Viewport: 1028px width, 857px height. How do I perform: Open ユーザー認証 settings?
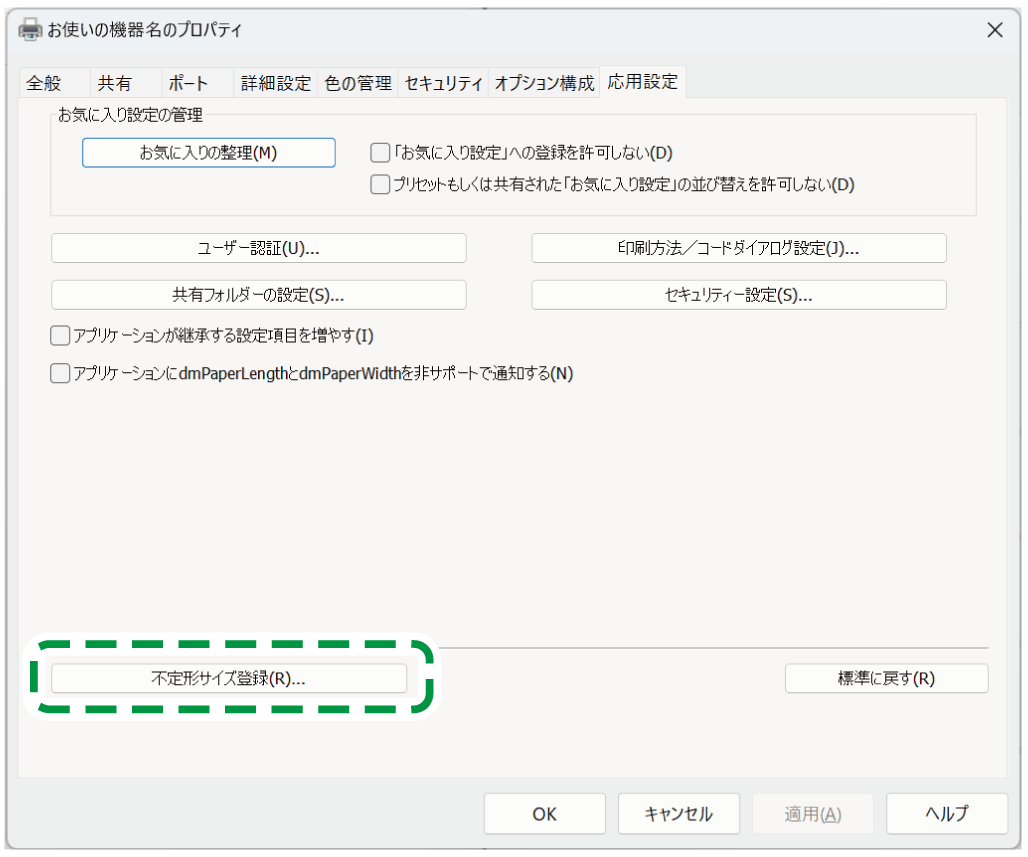pyautogui.click(x=258, y=248)
